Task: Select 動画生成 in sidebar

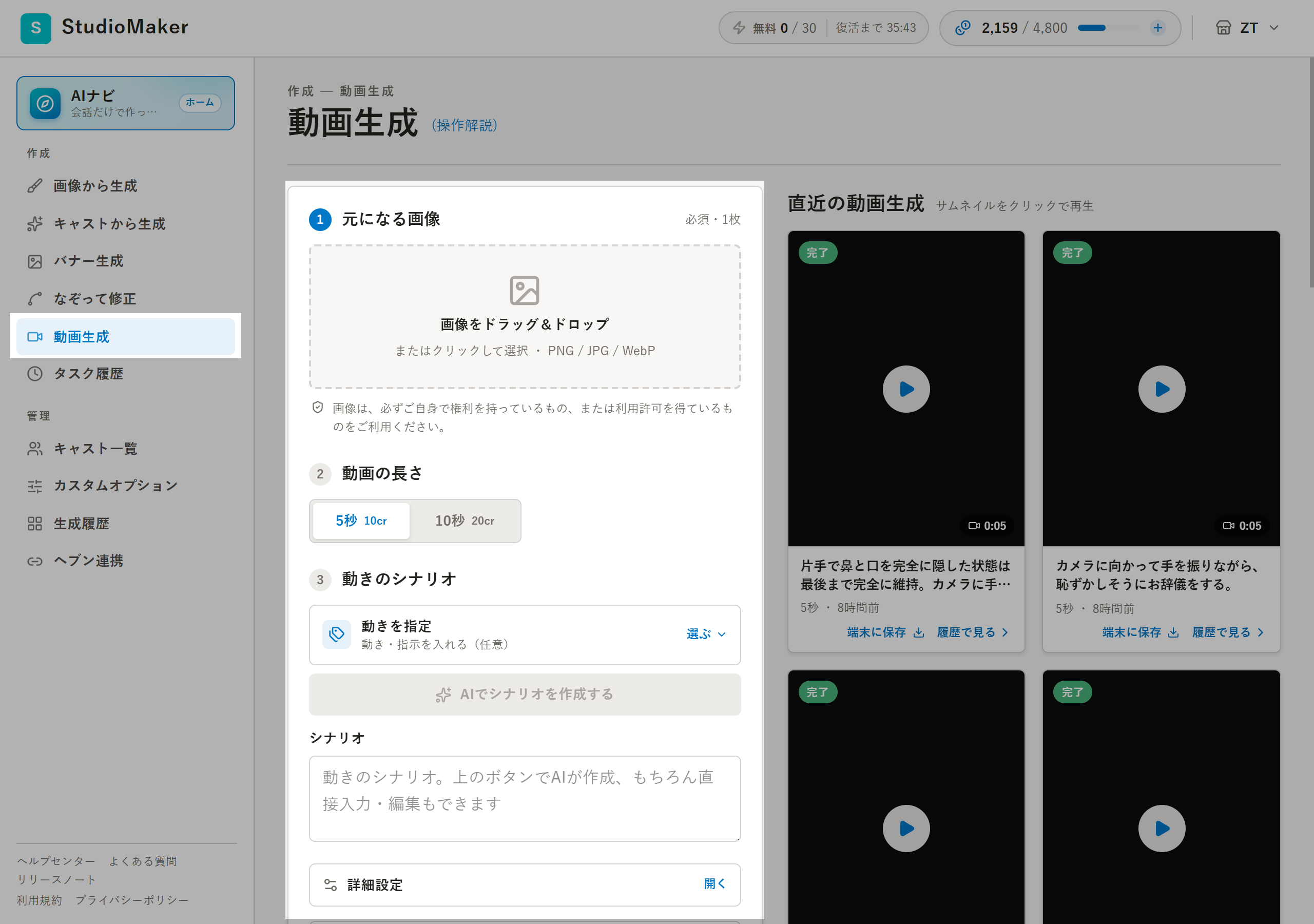Action: coord(125,337)
